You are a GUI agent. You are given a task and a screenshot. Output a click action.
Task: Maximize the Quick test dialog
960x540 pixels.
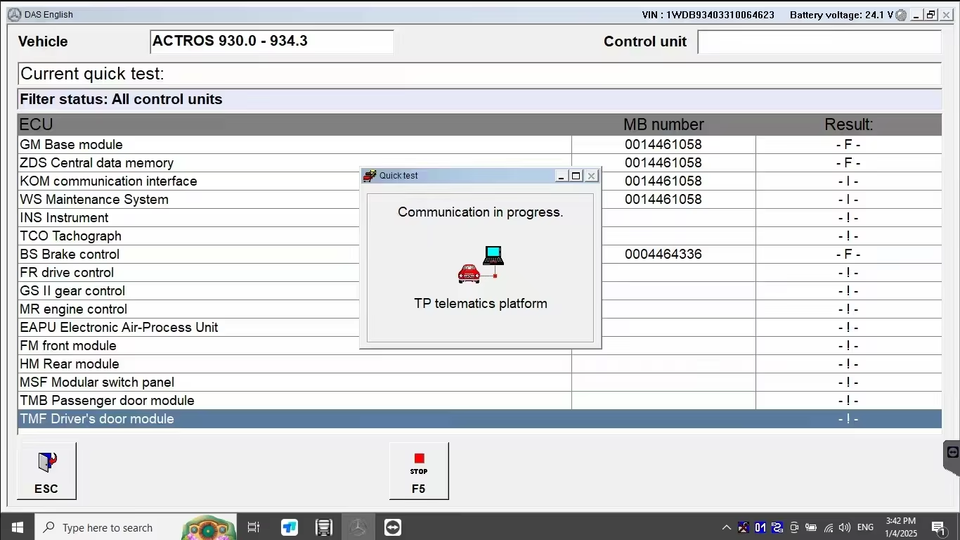pos(576,176)
